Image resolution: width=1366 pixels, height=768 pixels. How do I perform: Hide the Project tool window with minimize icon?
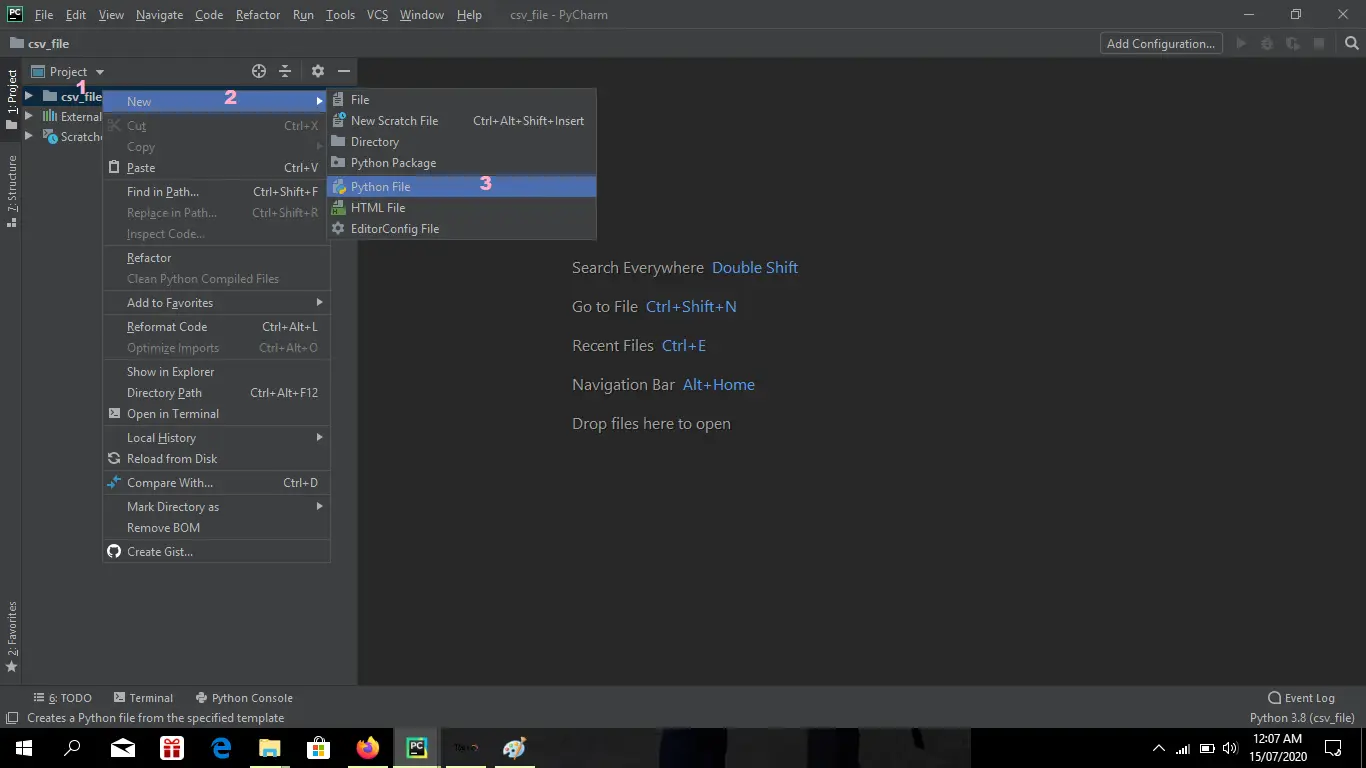[343, 71]
